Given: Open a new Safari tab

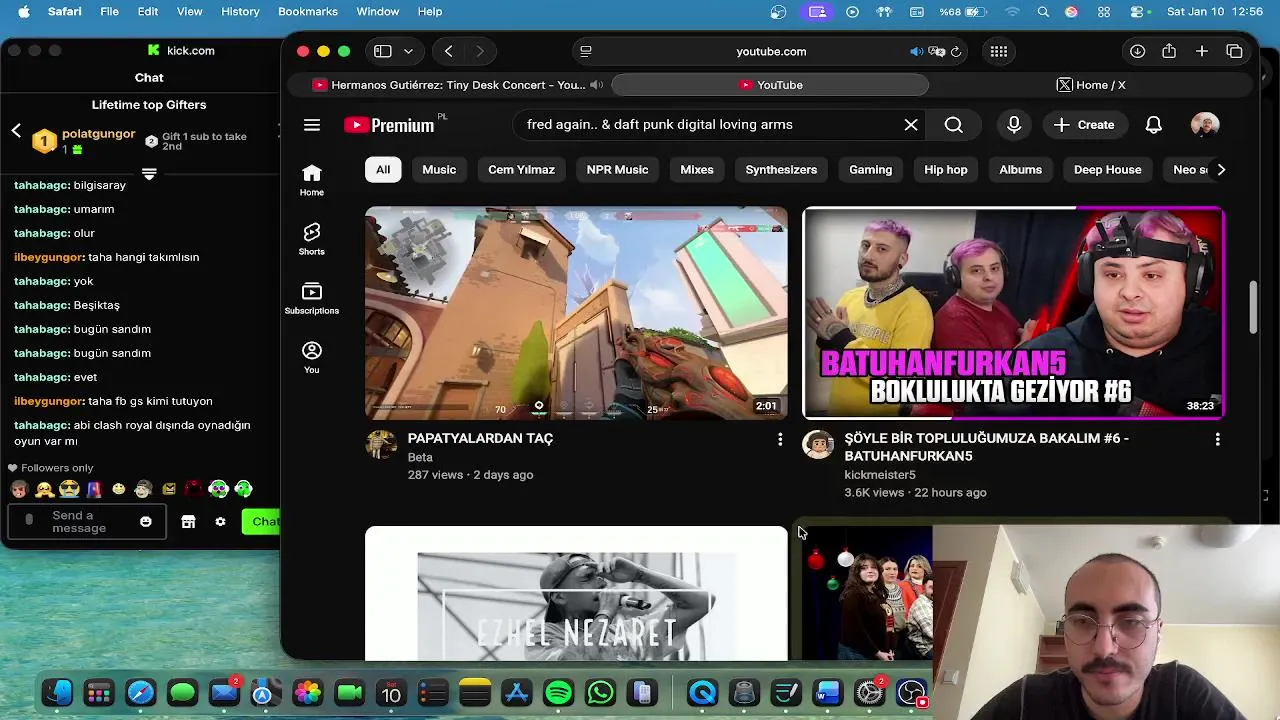Looking at the screenshot, I should 1202,51.
